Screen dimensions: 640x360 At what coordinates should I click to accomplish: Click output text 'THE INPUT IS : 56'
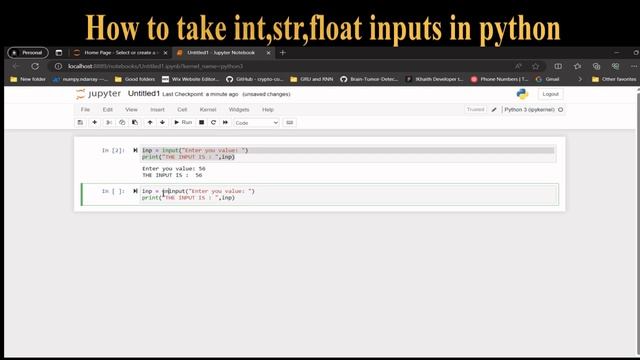pos(172,175)
